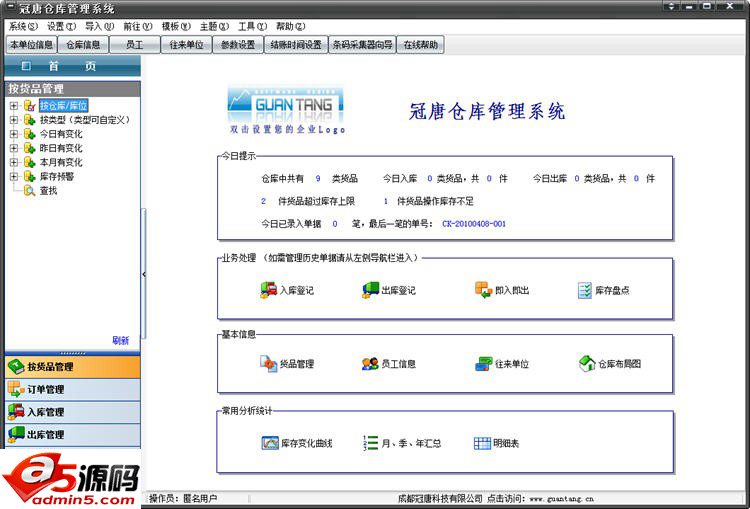Click the 在线帮助 toolbar button
The image size is (750, 509).
420,45
